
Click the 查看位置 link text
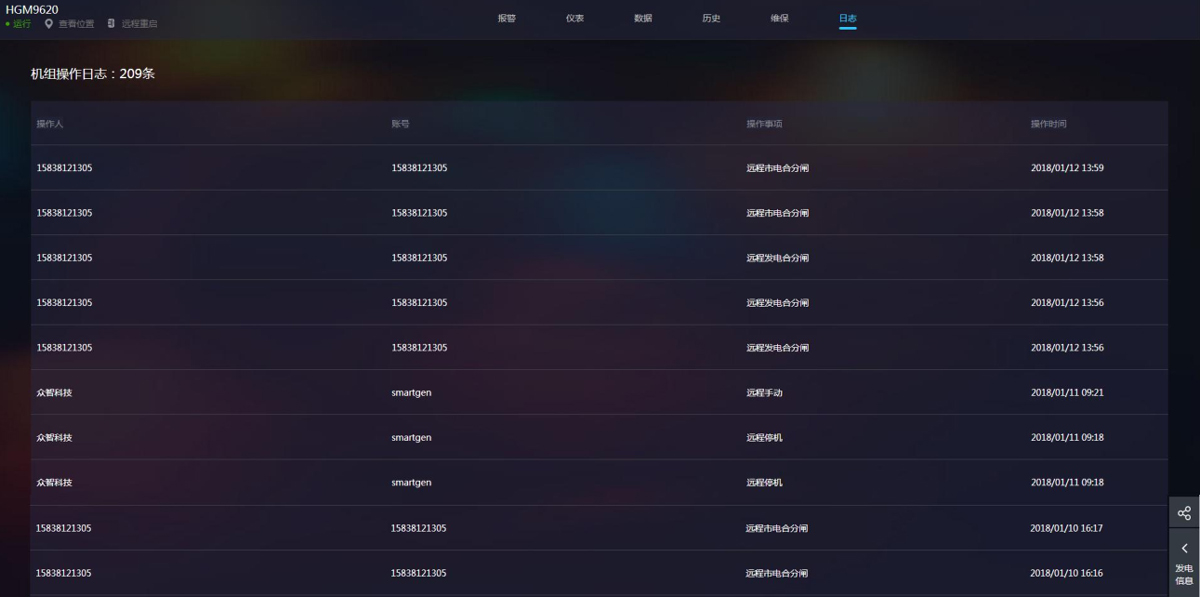click(76, 23)
